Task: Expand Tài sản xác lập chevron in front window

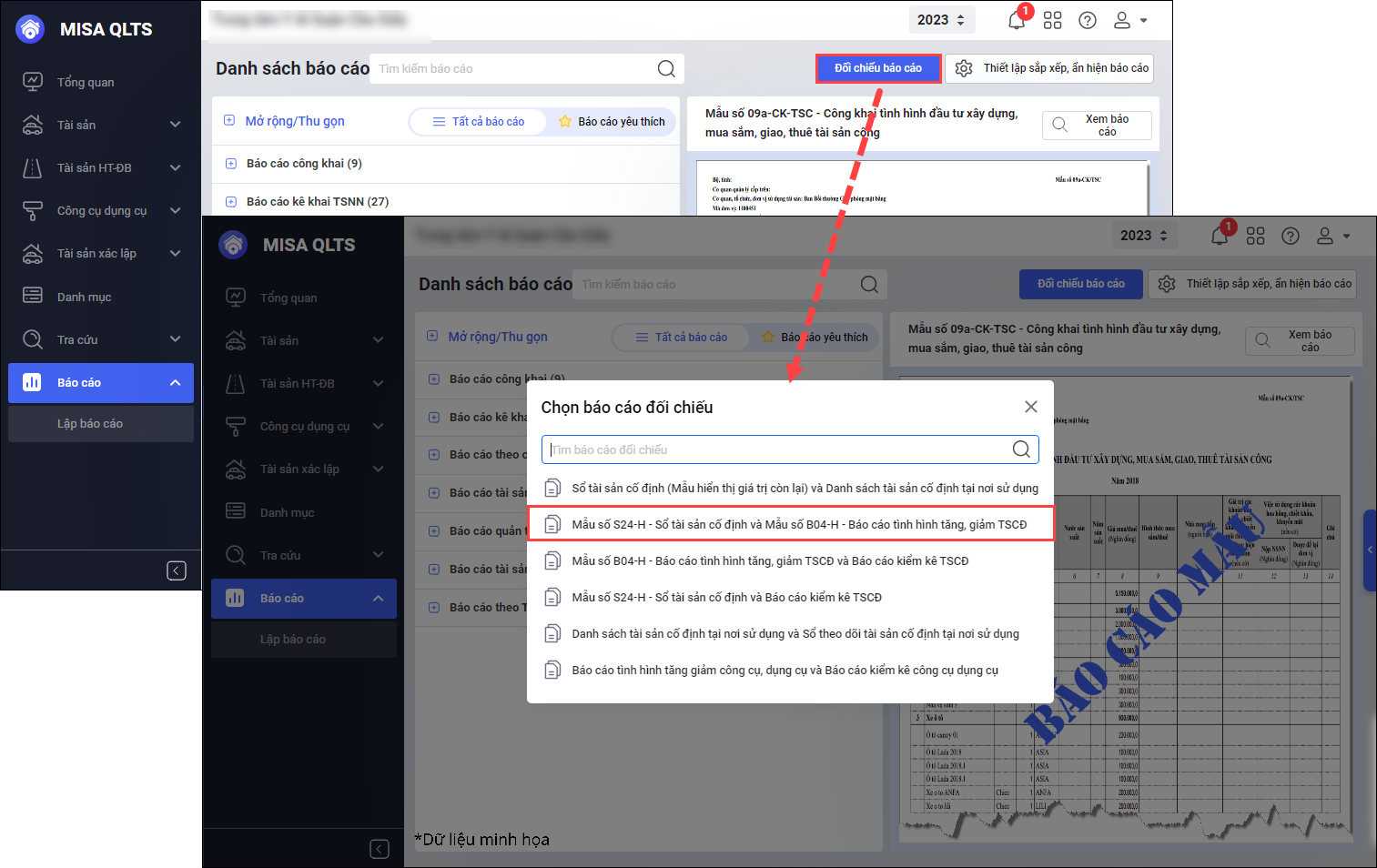Action: pos(379,469)
